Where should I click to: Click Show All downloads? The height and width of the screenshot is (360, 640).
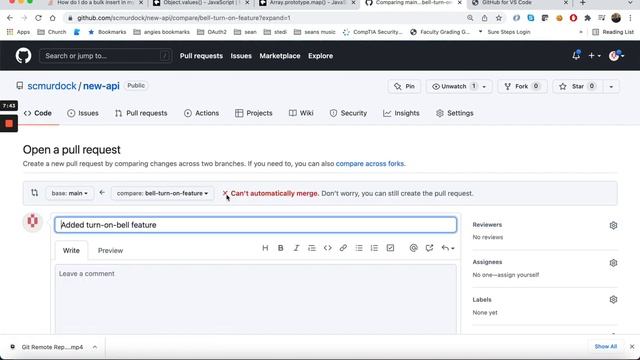pos(606,347)
